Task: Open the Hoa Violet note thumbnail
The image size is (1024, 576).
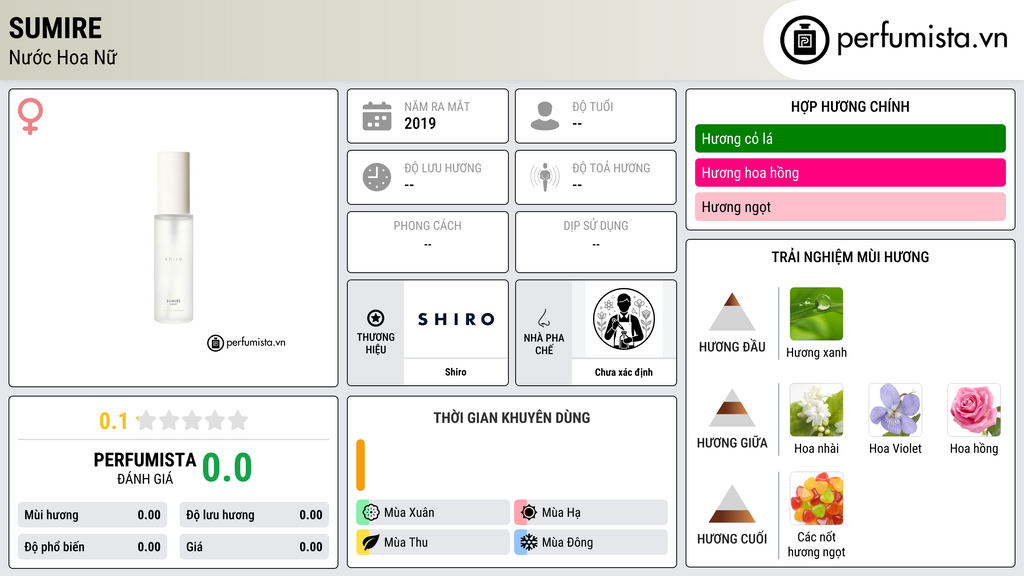Action: pos(895,410)
